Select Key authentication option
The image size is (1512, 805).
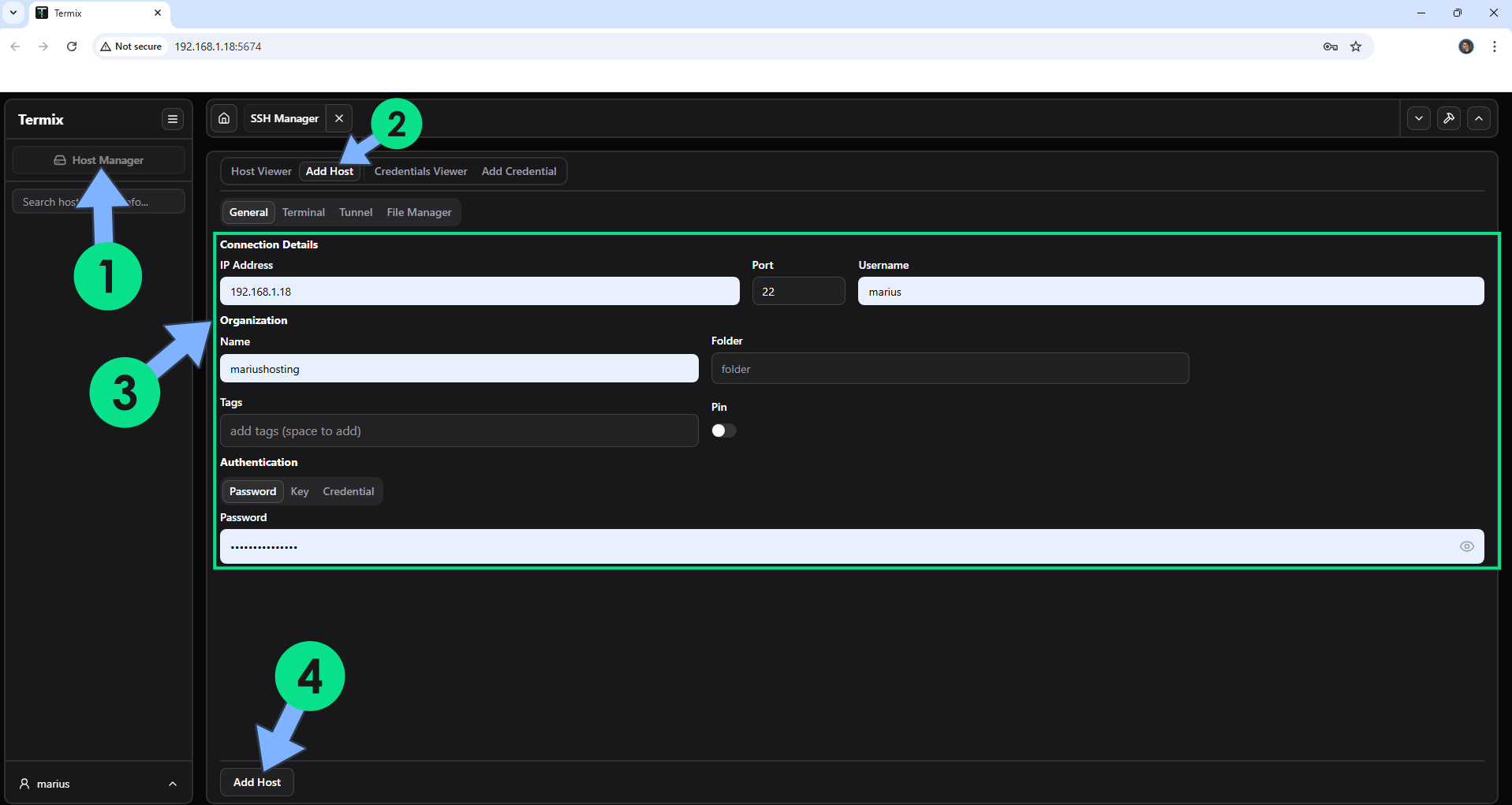[300, 491]
